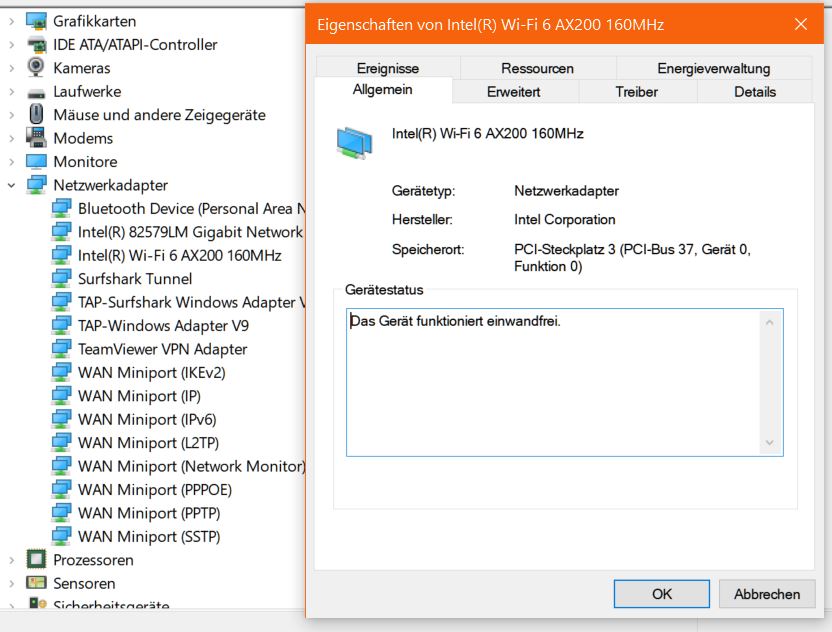Click the Surfshark Tunnel adapter icon
The image size is (832, 632).
coord(62,278)
